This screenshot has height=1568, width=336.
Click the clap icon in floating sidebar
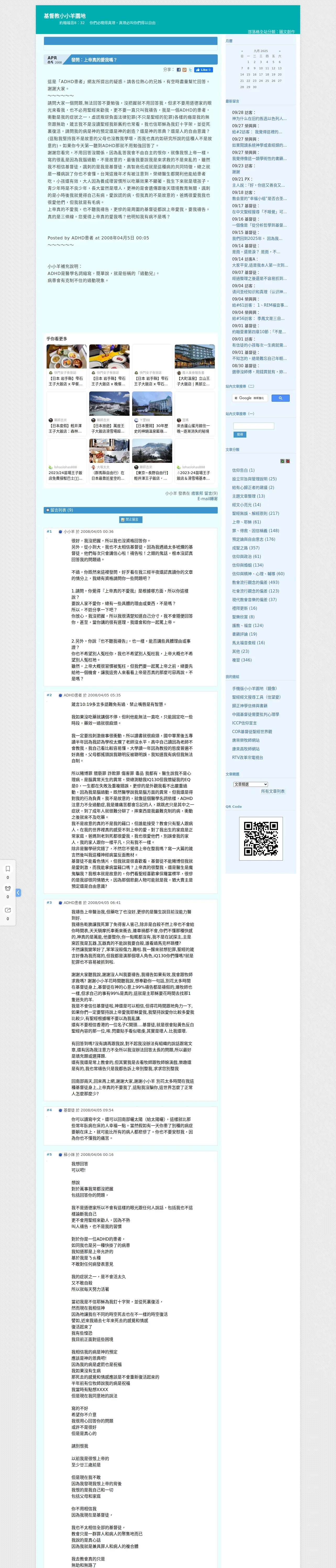pyautogui.click(x=7, y=889)
